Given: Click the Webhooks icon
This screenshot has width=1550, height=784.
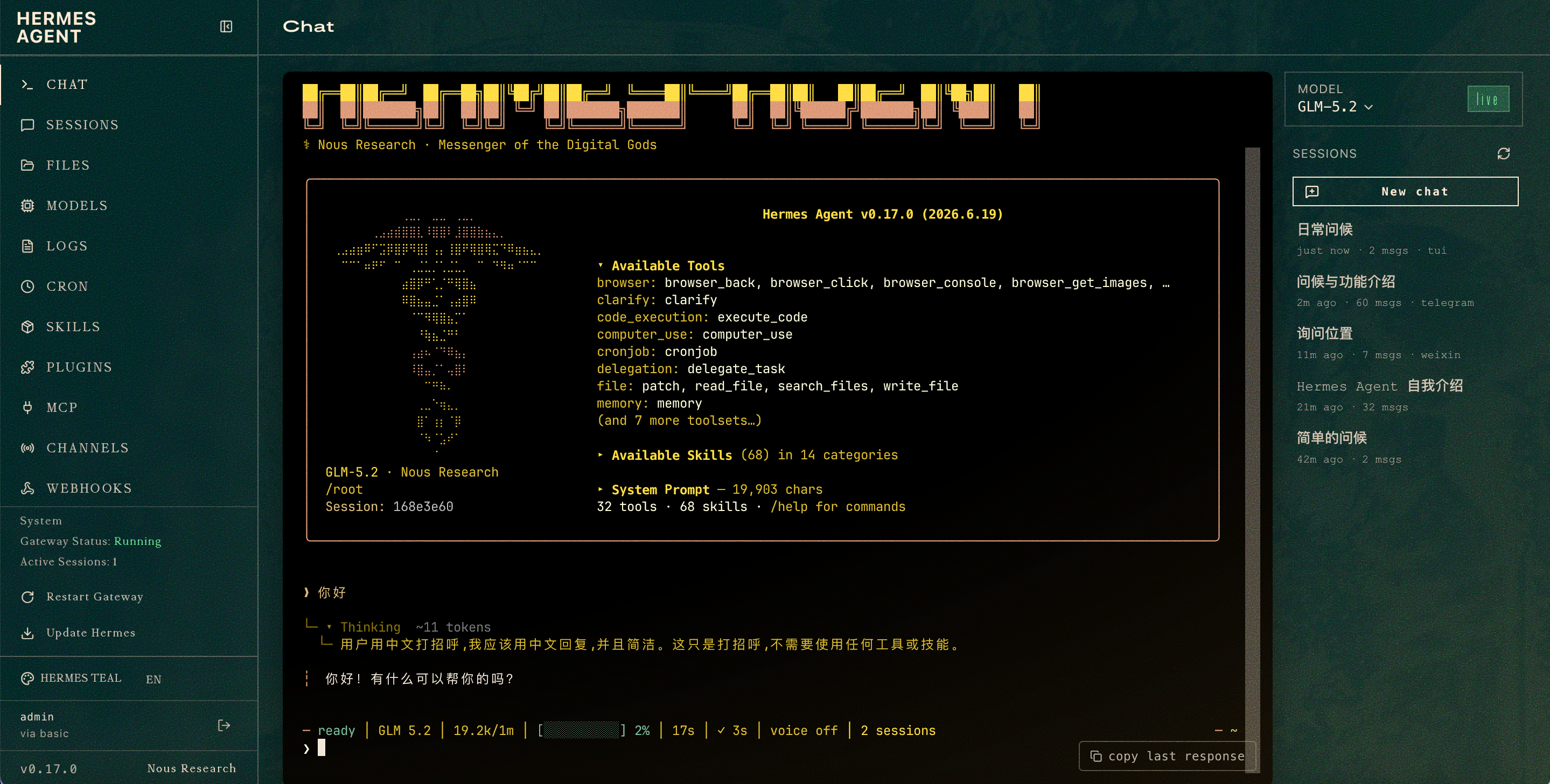Looking at the screenshot, I should tap(27, 487).
